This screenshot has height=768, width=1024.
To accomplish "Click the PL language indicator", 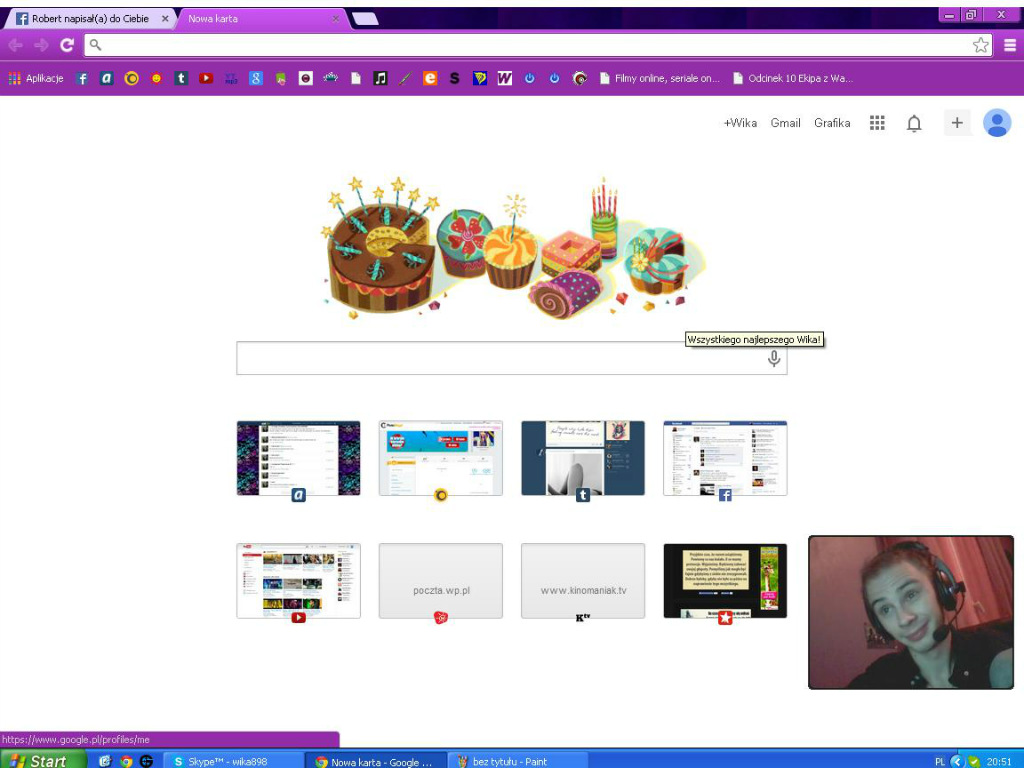I will [x=940, y=761].
